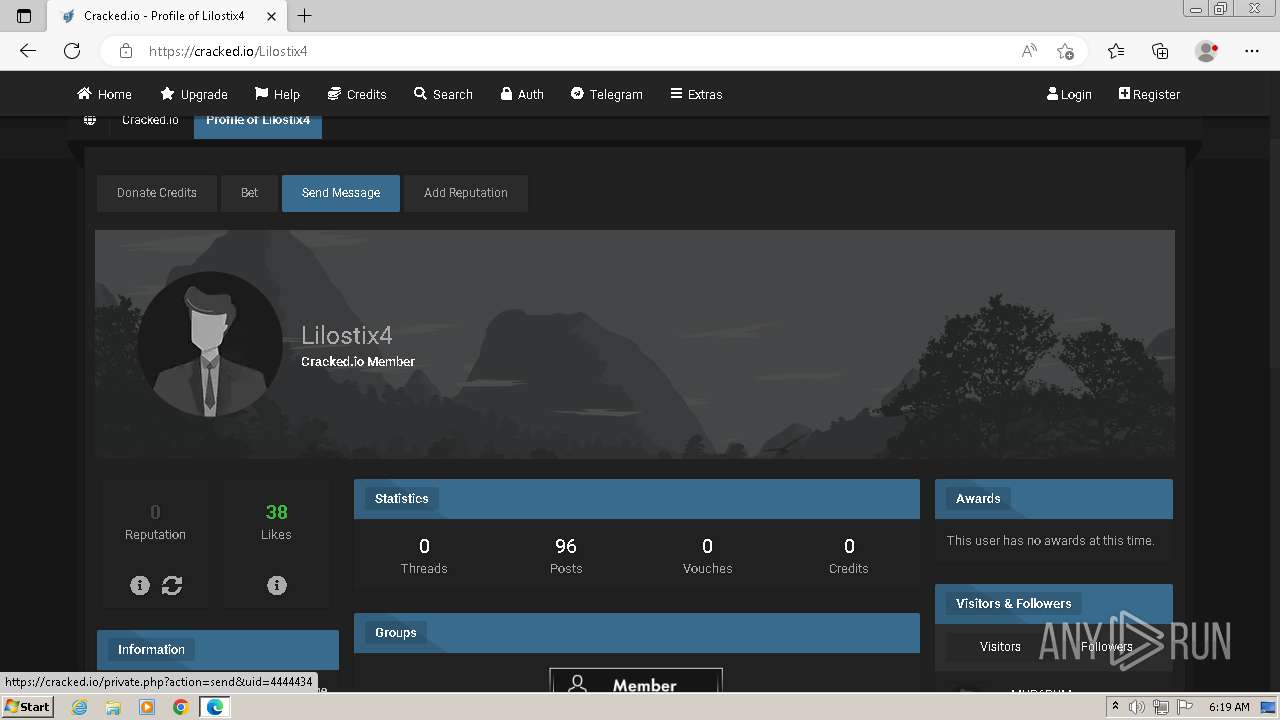Click the Send Message button
The height and width of the screenshot is (720, 1280).
(x=341, y=193)
